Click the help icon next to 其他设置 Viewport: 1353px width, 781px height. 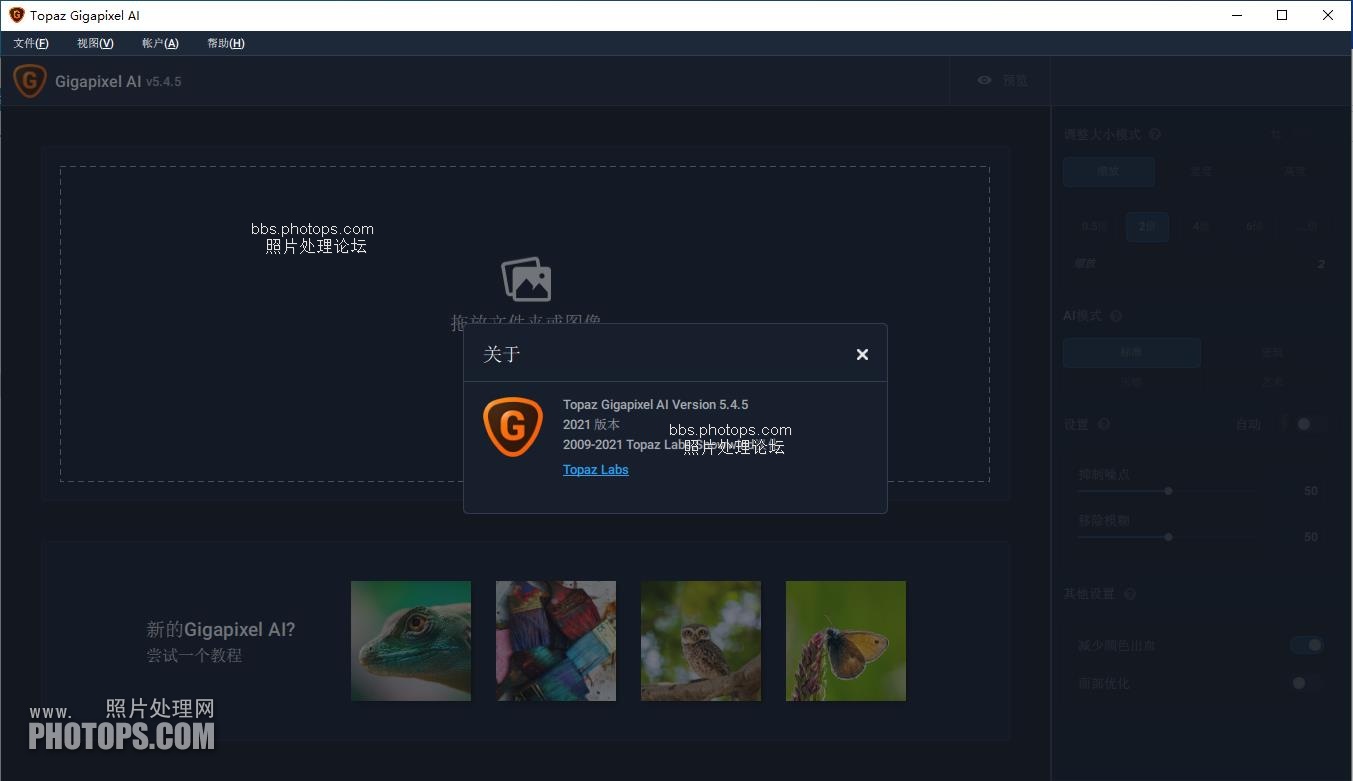1130,594
